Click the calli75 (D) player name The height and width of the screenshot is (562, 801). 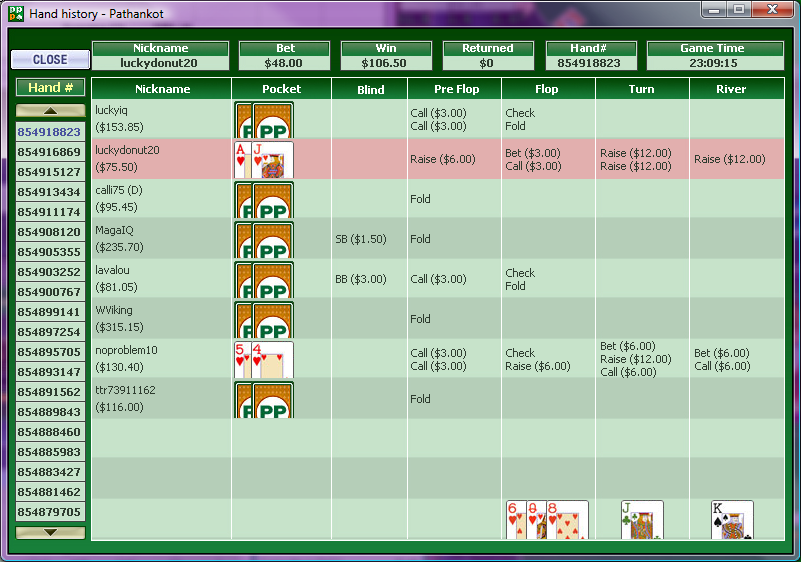(119, 190)
